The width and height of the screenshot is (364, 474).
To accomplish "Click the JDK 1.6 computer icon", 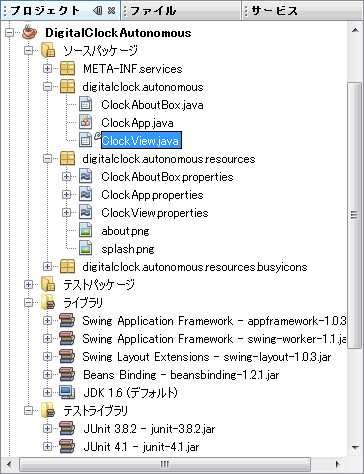I will [x=67, y=392].
